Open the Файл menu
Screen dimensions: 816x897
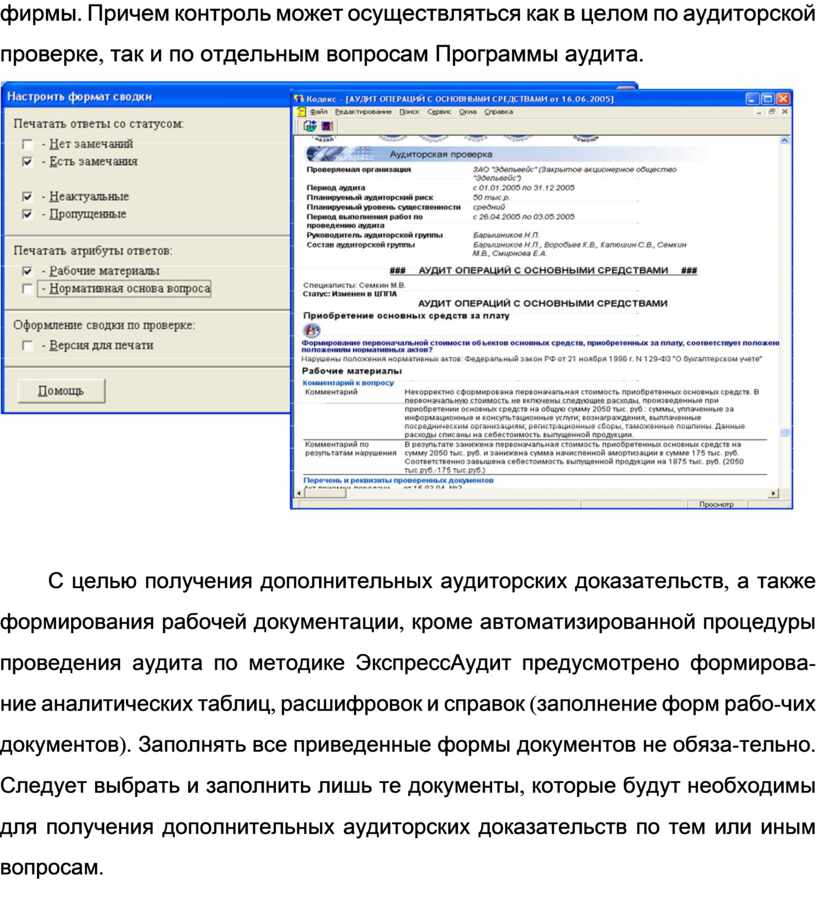pos(319,112)
